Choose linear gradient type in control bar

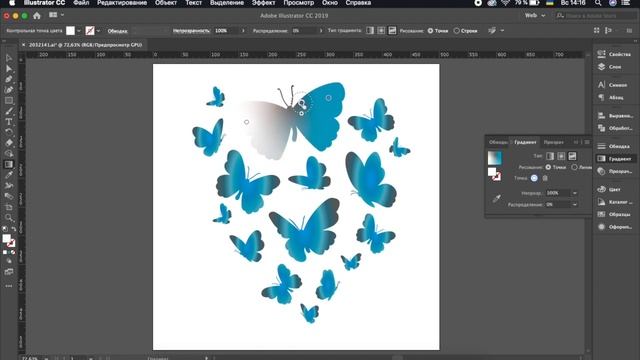(370, 31)
